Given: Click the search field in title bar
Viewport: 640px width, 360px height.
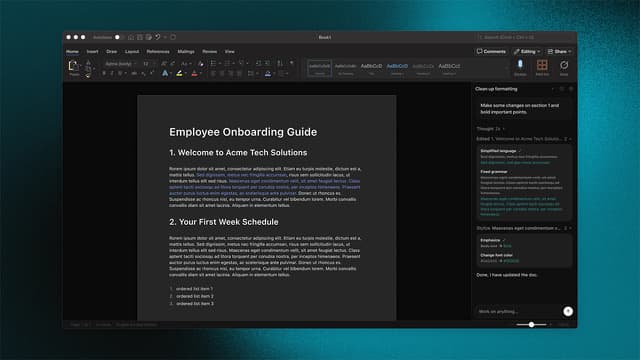Looking at the screenshot, I should coord(525,37).
